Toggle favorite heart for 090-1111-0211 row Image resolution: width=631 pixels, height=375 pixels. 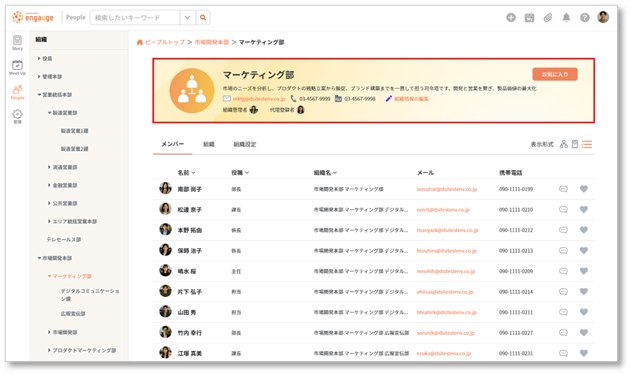pos(584,312)
